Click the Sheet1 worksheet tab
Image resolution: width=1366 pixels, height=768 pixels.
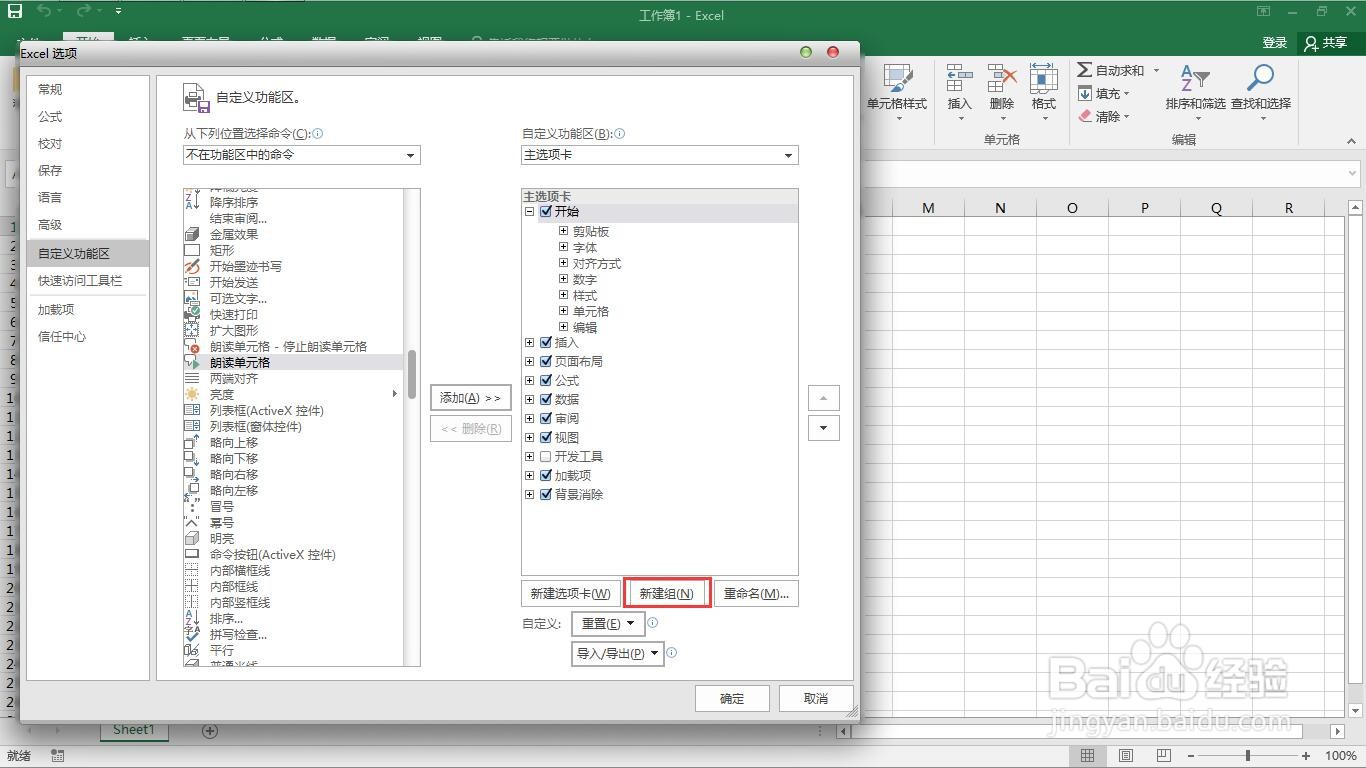(134, 730)
